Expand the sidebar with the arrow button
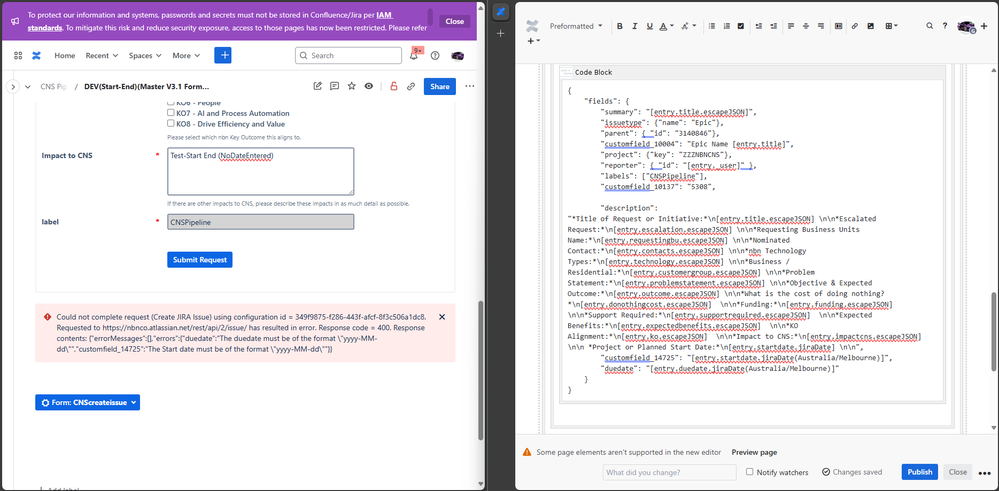 point(13,87)
